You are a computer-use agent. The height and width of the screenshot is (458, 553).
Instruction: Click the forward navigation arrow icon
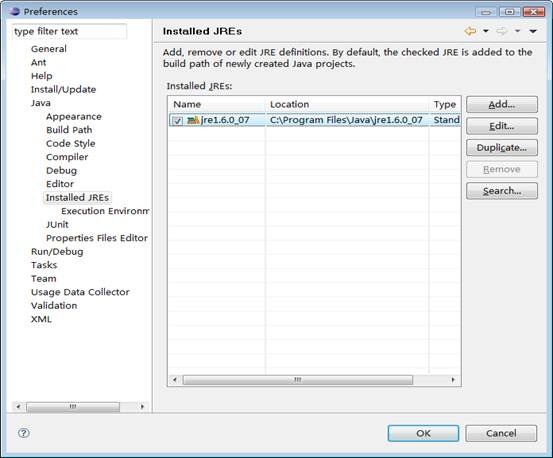point(501,31)
